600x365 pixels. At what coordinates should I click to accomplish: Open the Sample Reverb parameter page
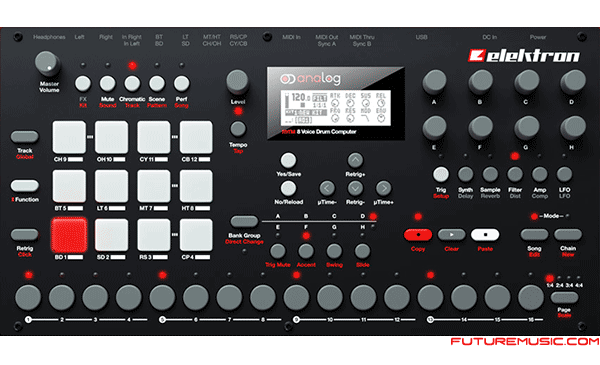point(490,174)
